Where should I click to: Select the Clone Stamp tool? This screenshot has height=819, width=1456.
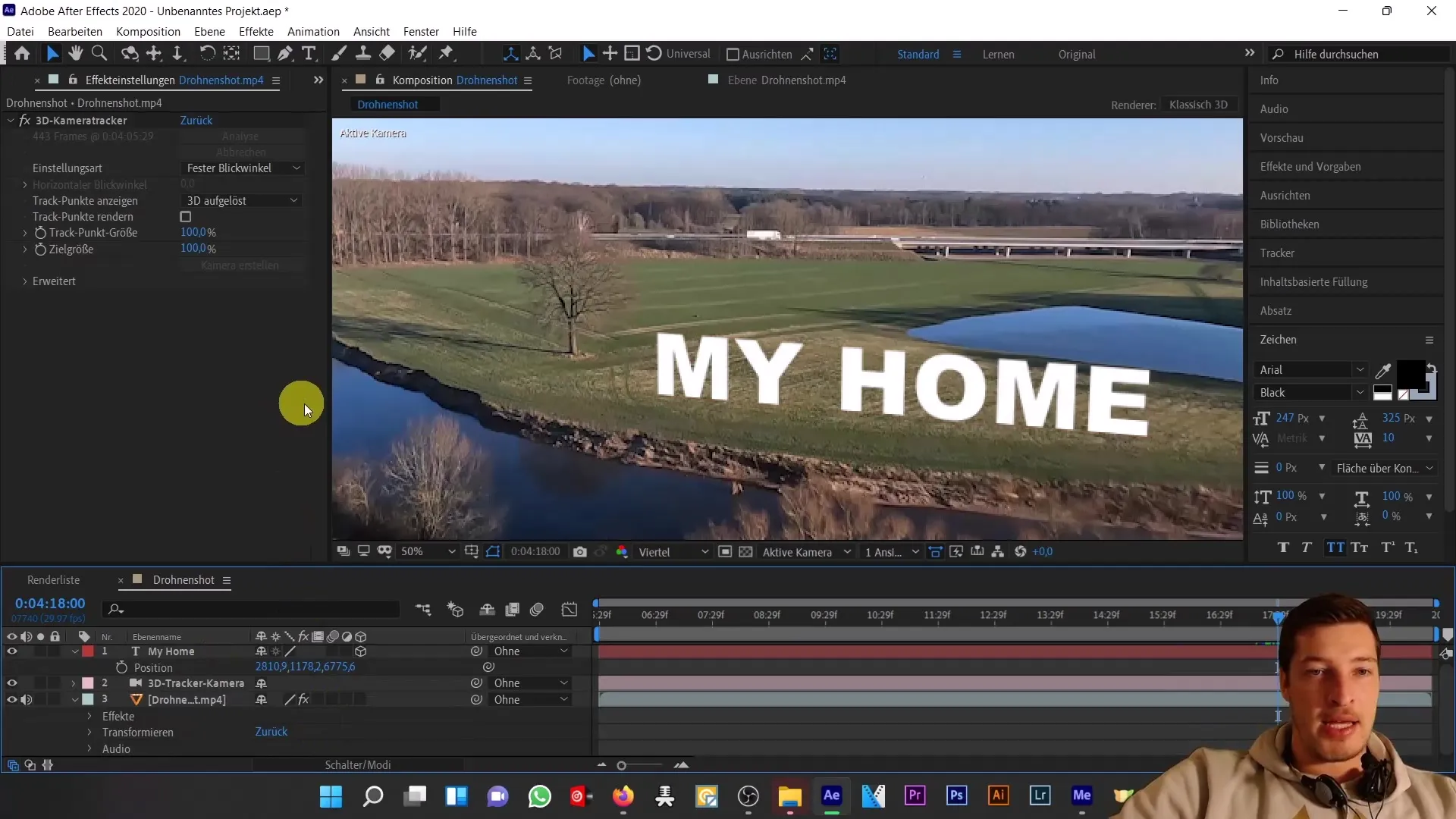363,54
